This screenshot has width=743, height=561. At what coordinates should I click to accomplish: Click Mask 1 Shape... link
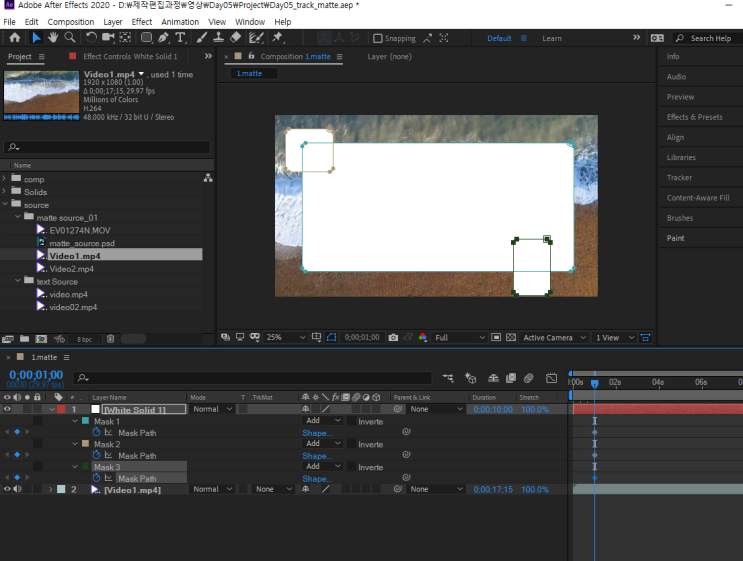[317, 433]
